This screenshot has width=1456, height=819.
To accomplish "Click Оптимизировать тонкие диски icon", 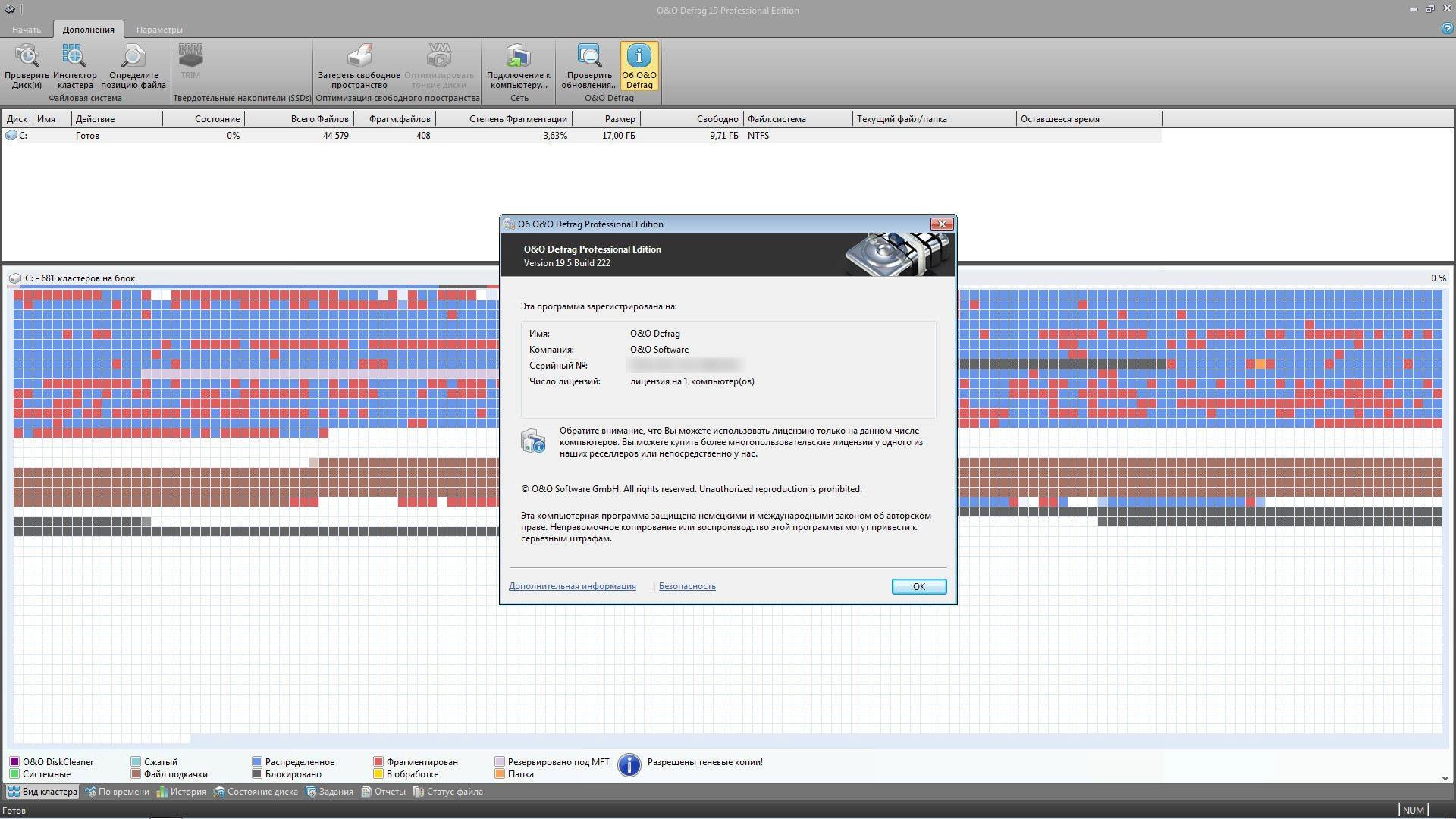I will (438, 56).
